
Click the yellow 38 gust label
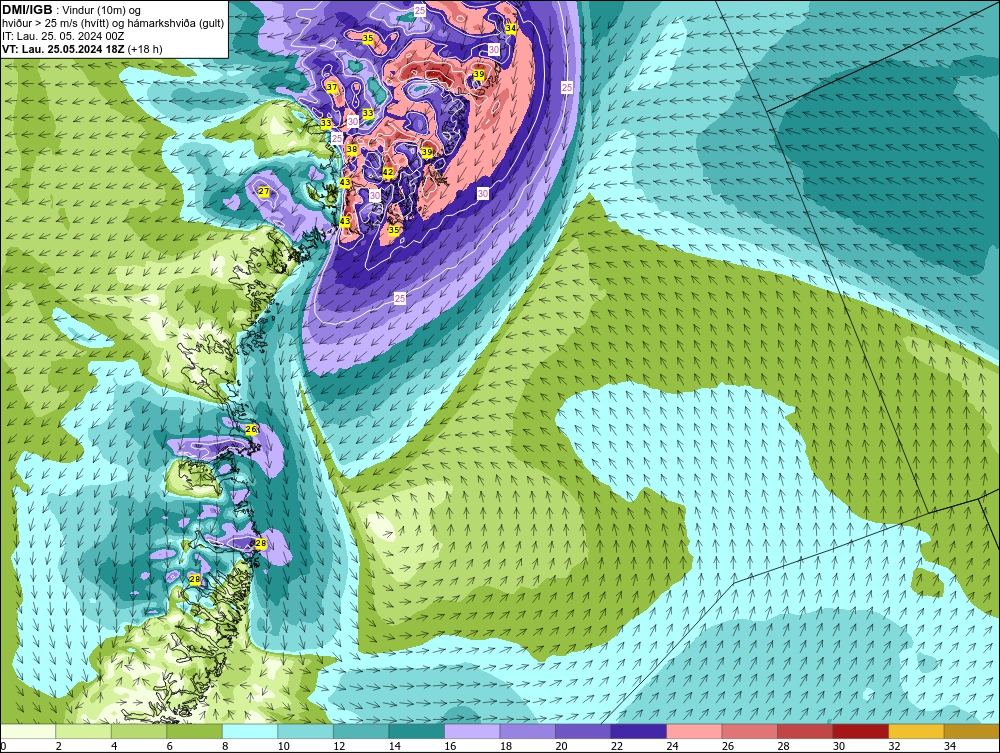[351, 149]
